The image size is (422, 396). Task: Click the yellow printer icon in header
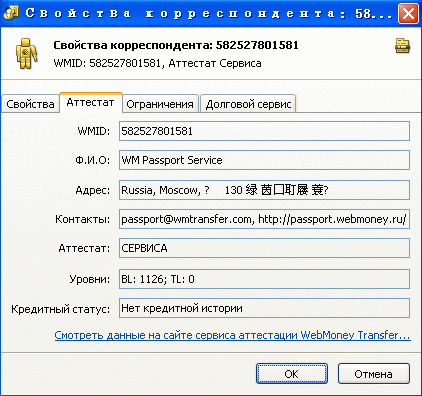coord(402,46)
